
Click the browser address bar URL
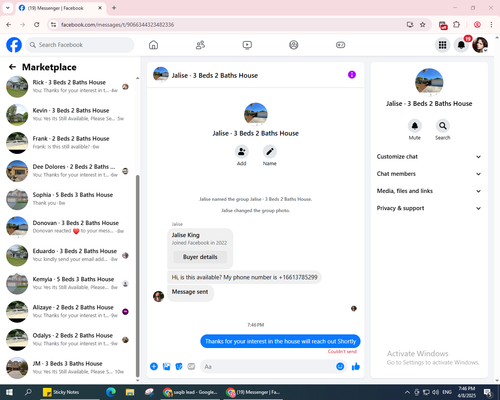pyautogui.click(x=117, y=25)
